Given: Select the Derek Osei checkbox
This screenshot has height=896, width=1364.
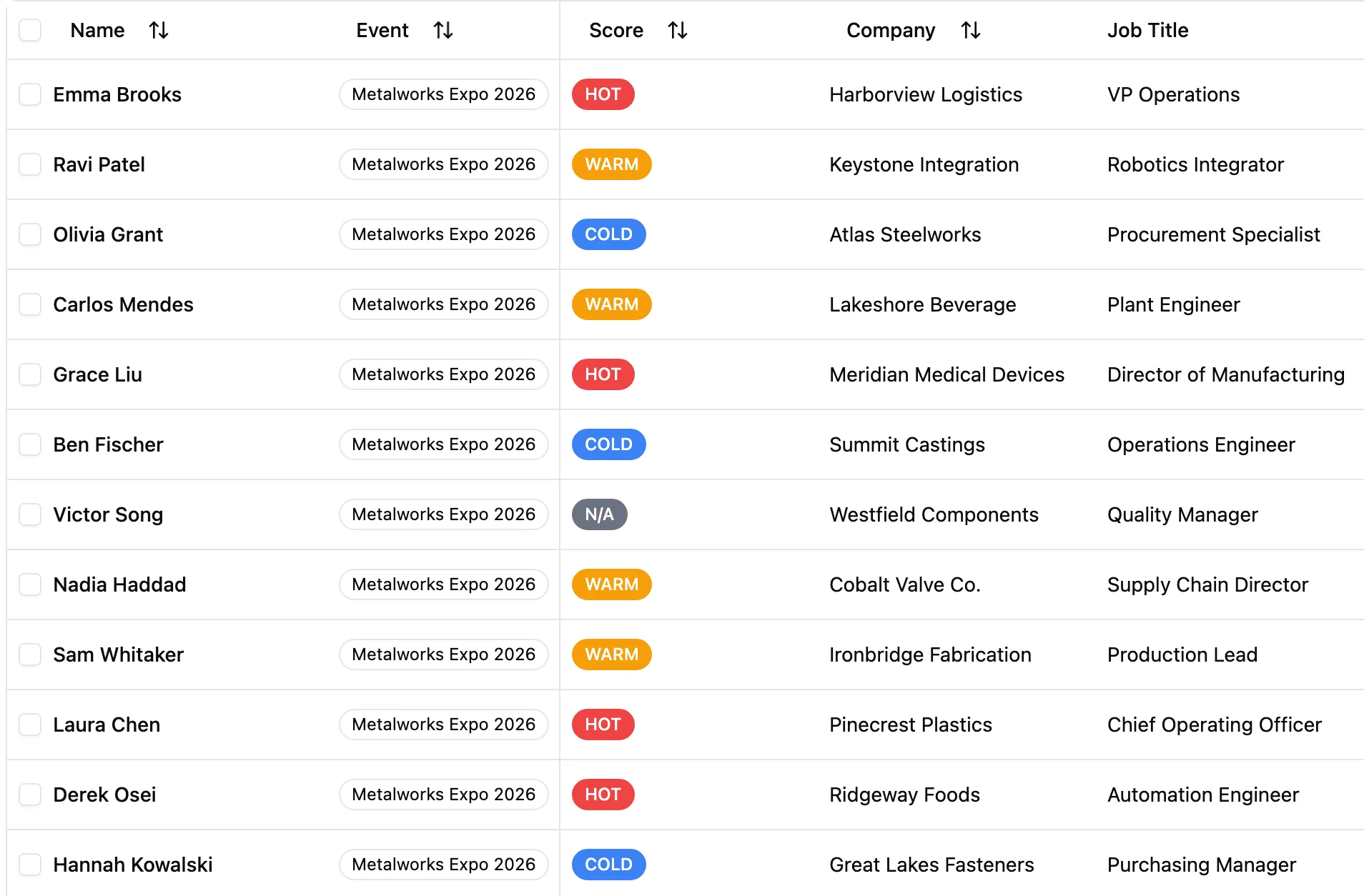Looking at the screenshot, I should click(x=30, y=795).
